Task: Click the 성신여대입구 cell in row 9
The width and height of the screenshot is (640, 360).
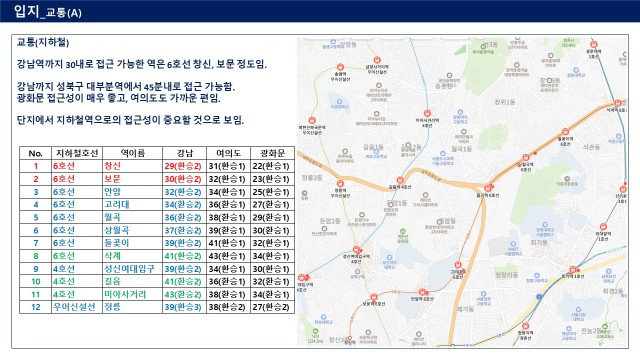Action: click(129, 269)
